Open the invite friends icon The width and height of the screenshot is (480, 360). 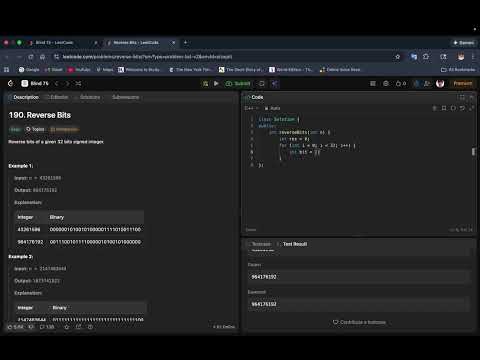(427, 84)
